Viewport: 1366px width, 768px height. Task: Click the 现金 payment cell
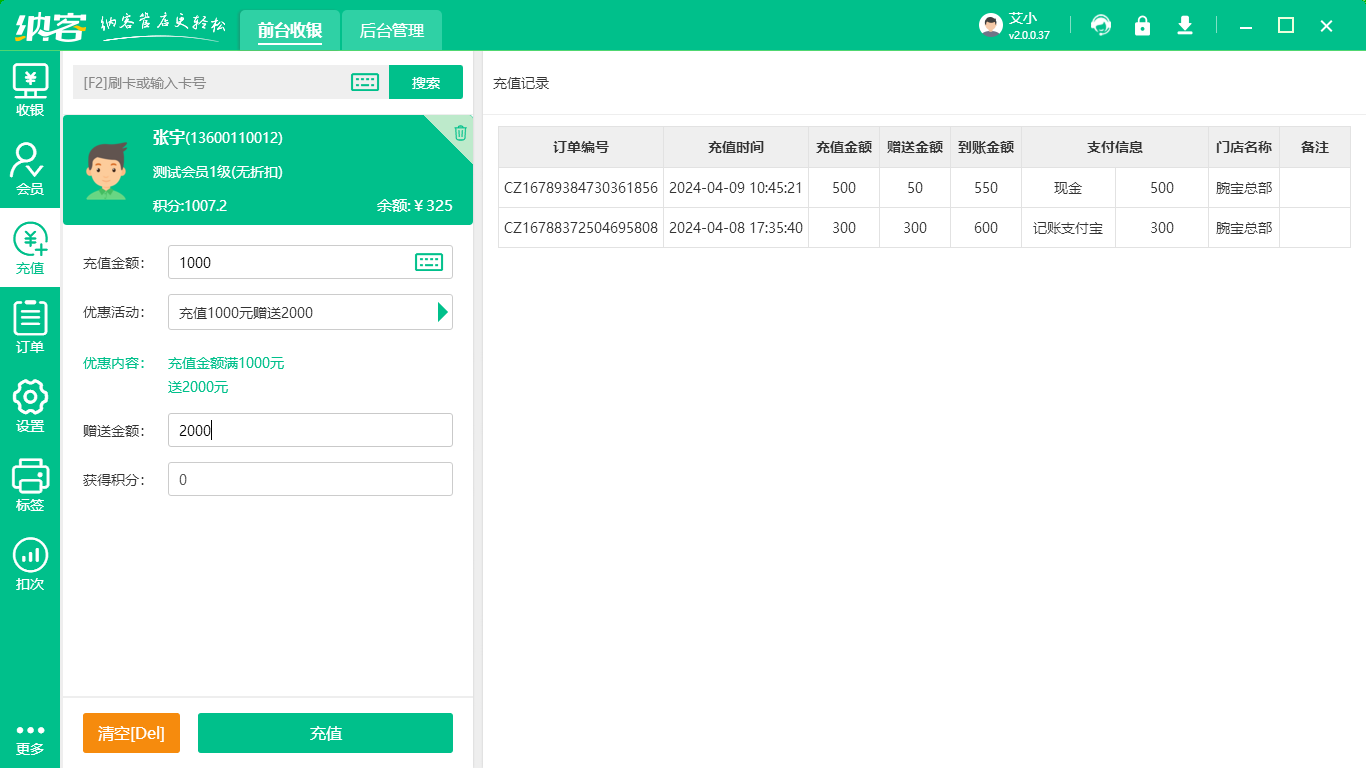pyautogui.click(x=1068, y=187)
